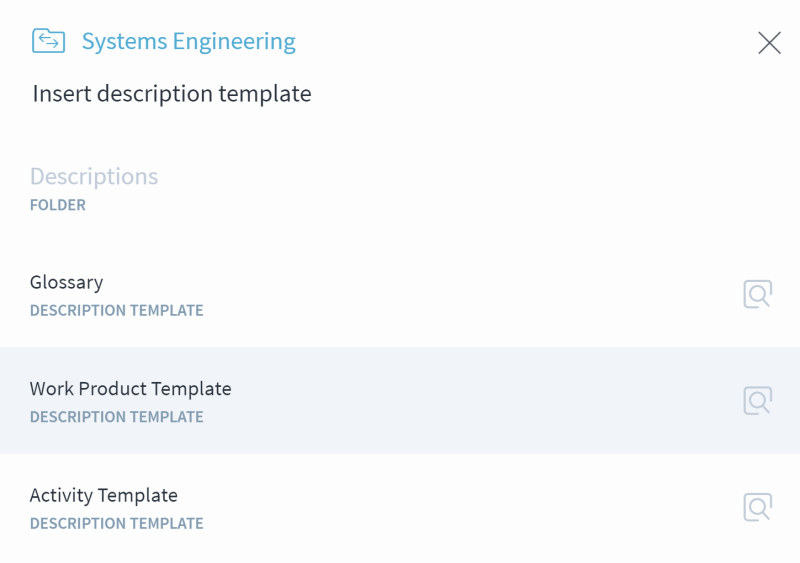Open the Descriptions folder
Screen dimensions: 800x563
pyautogui.click(x=94, y=177)
